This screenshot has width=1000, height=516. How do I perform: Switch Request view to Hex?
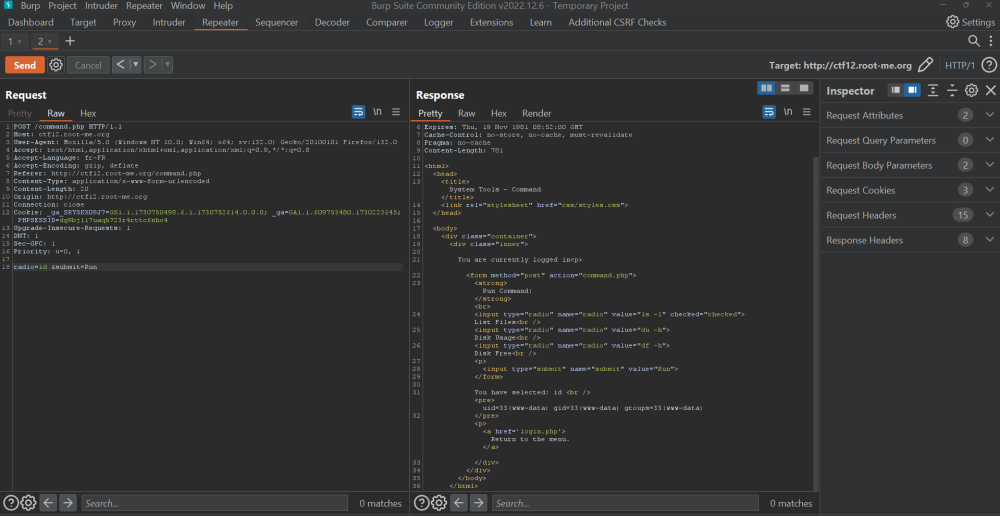(88, 114)
